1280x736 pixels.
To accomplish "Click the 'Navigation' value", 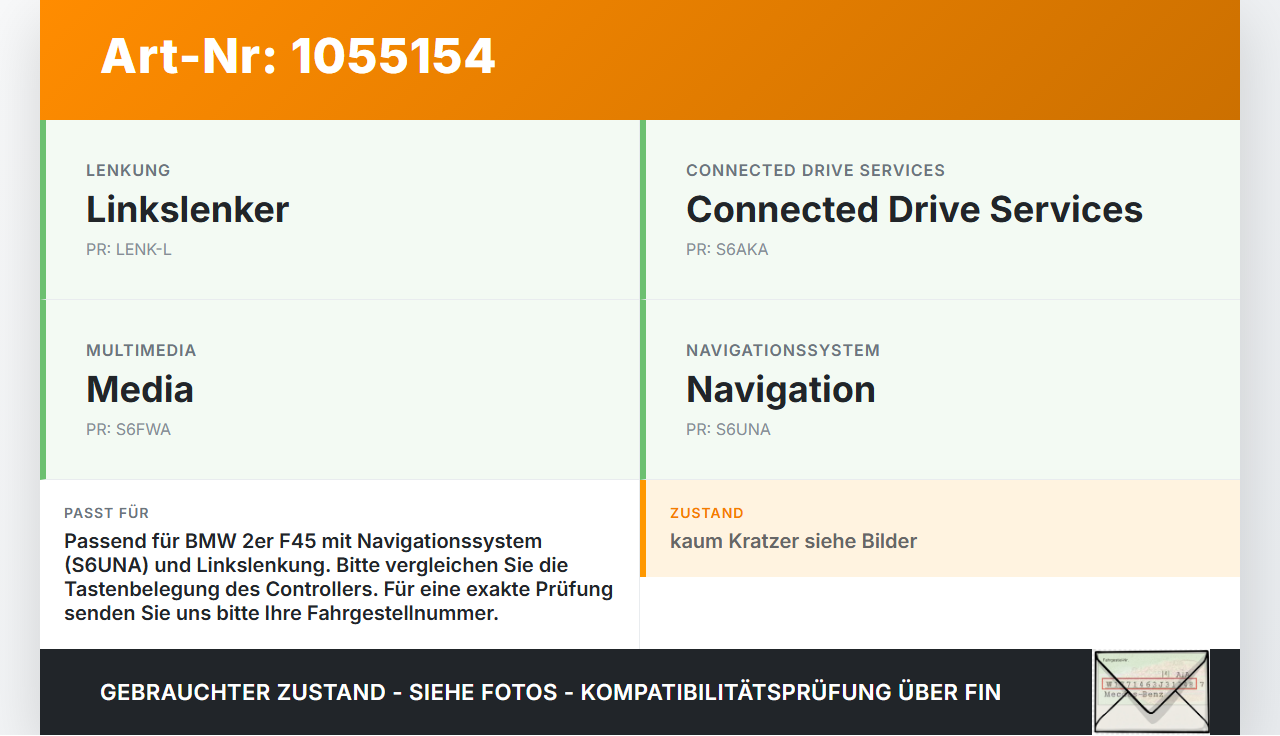I will [x=781, y=389].
